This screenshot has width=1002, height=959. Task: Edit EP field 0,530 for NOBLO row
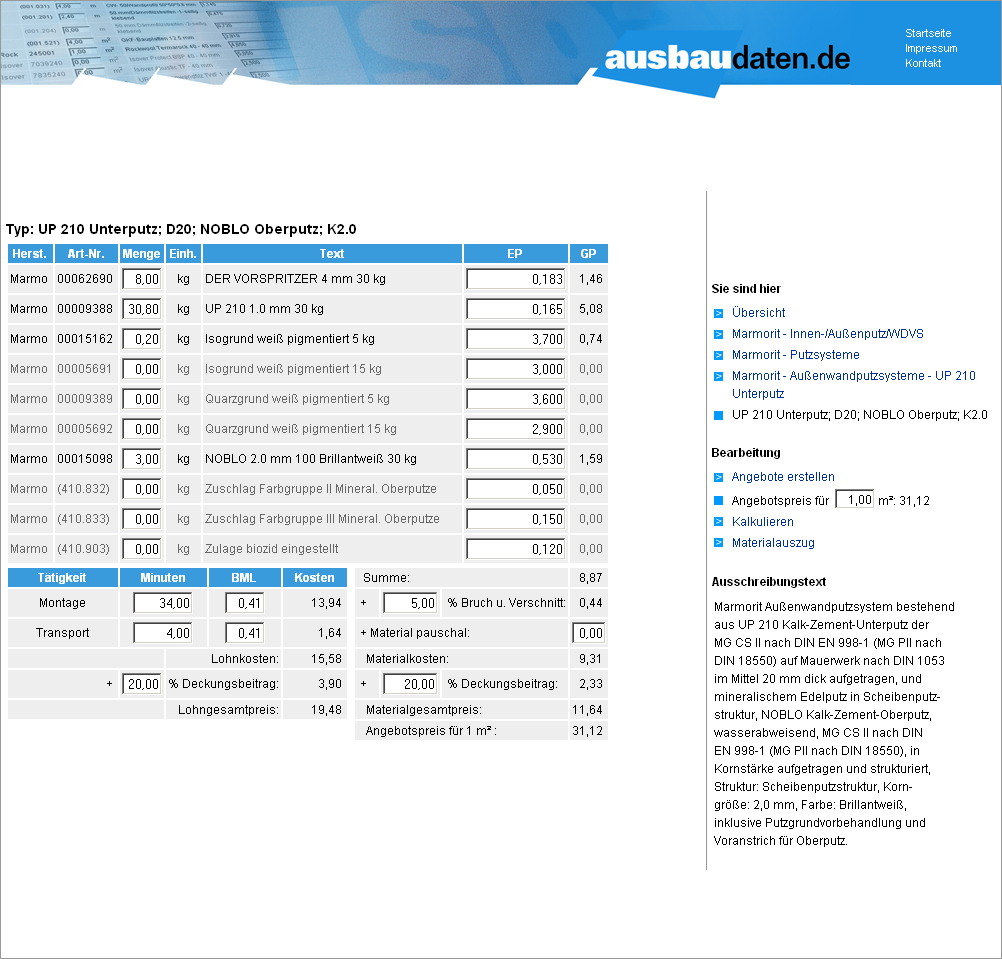coord(516,459)
